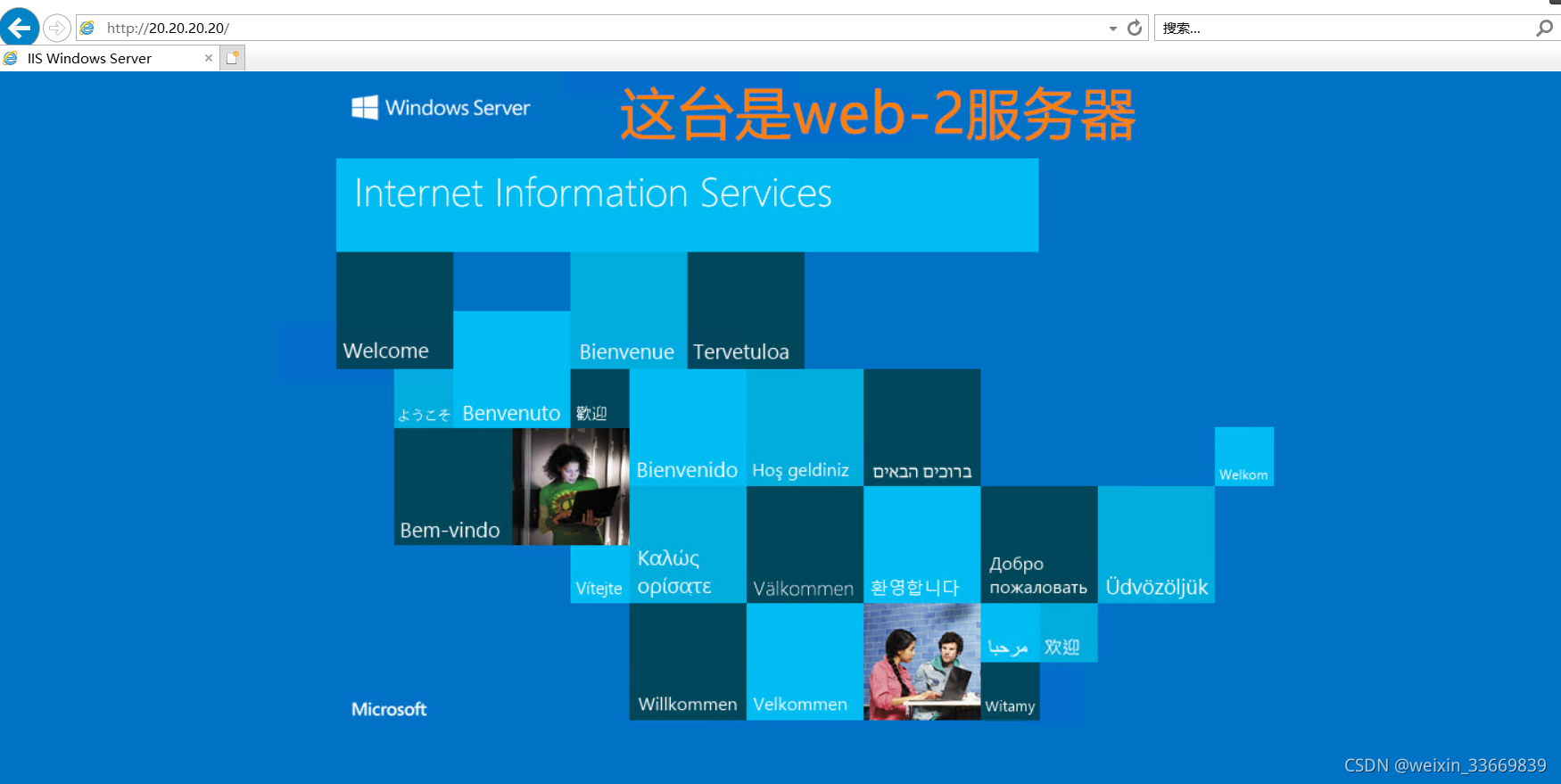Click the ようこそ Japanese tile
1561x784 pixels.
(424, 399)
